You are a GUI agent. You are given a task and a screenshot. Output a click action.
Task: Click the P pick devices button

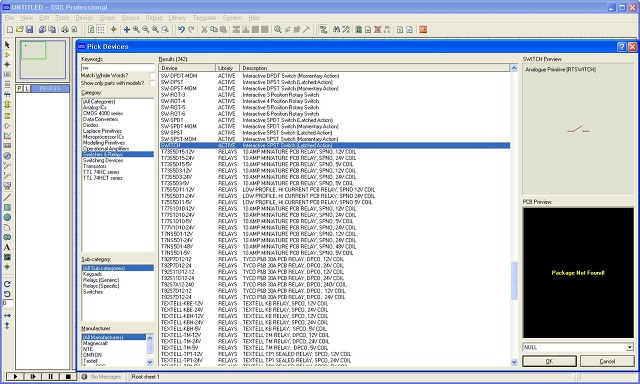pyautogui.click(x=19, y=89)
